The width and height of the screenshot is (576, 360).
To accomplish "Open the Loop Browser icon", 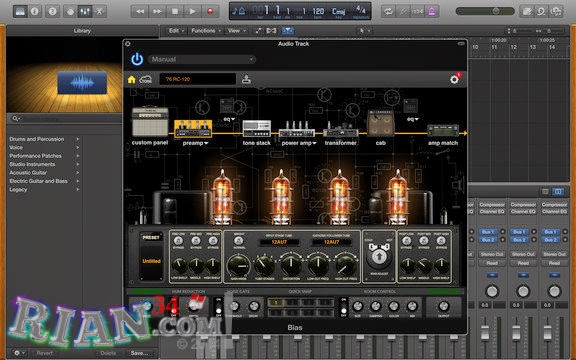I will [x=541, y=11].
